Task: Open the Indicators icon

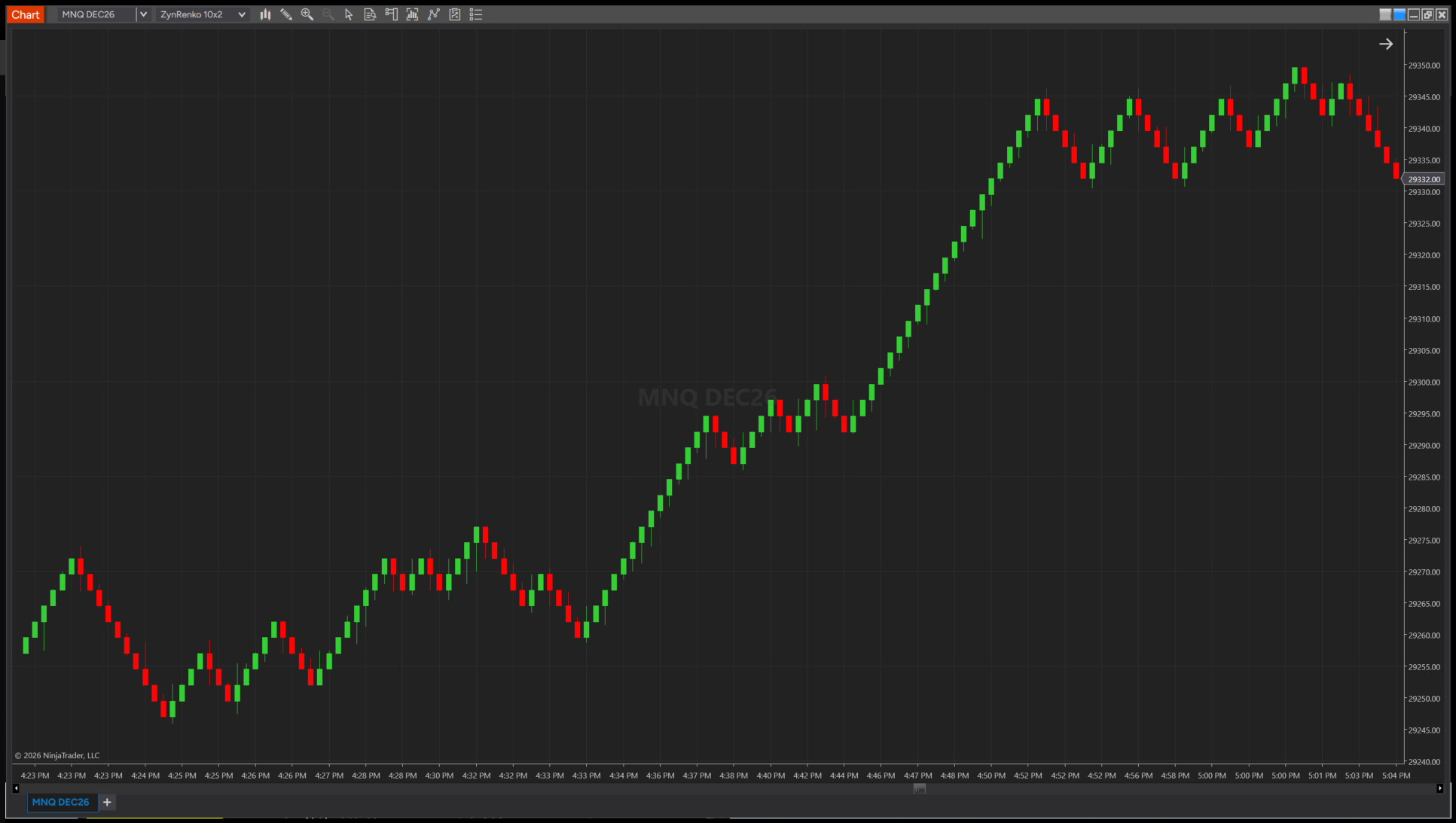Action: (433, 14)
